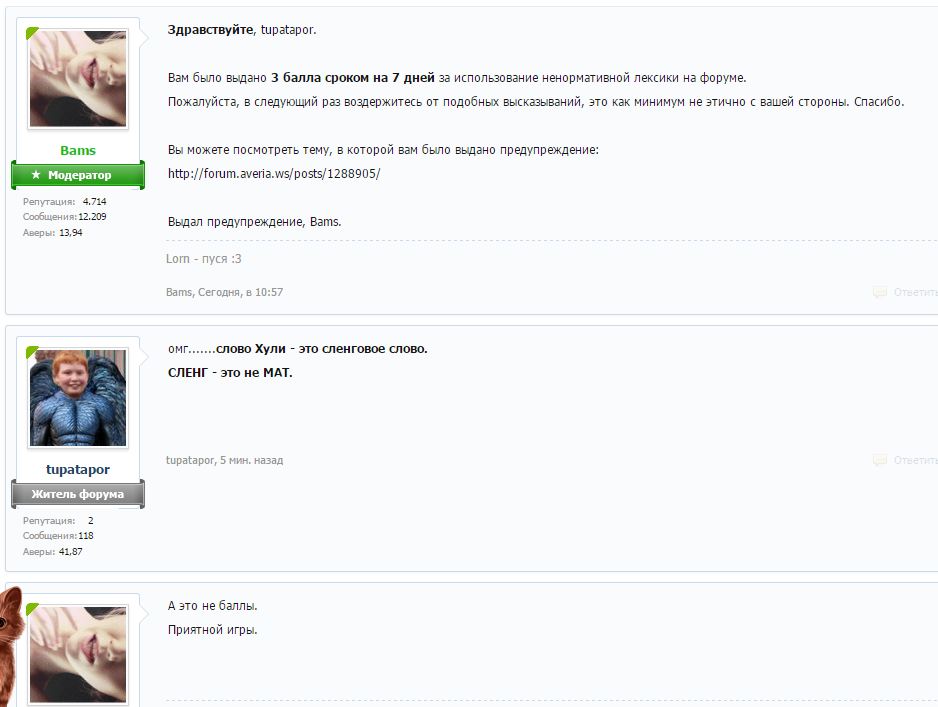Click tupatapor author name in post footer

(x=190, y=461)
